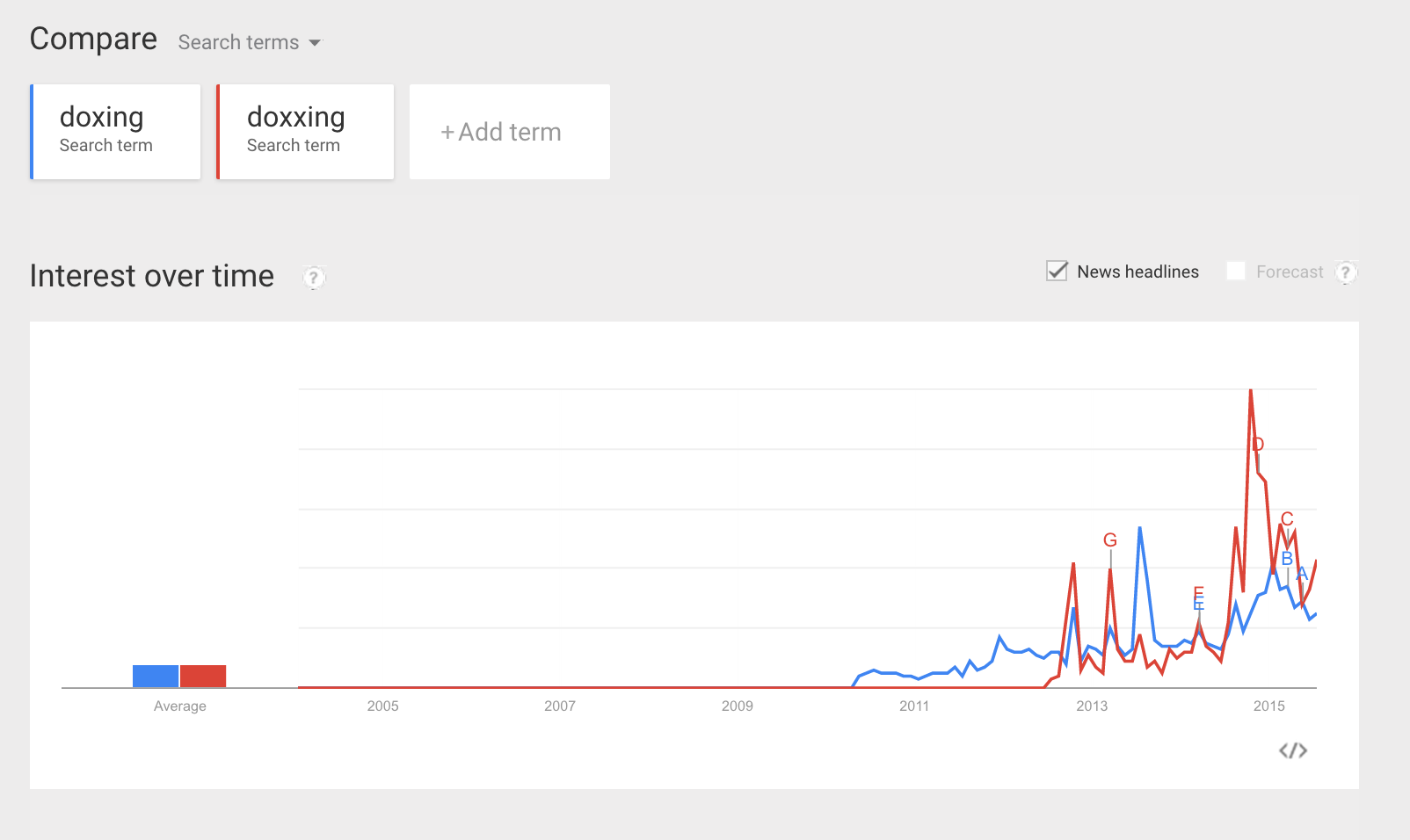Click news headline marker G on chart

pyautogui.click(x=1110, y=540)
